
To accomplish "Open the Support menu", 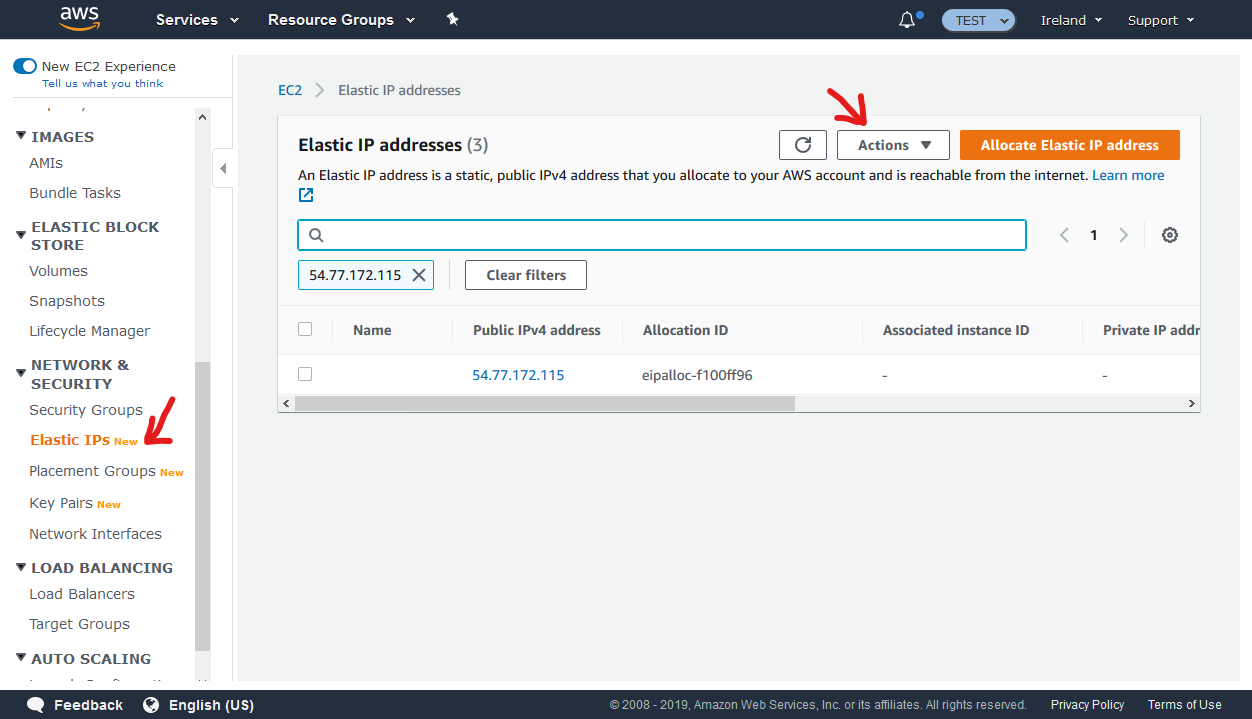I will 1160,20.
